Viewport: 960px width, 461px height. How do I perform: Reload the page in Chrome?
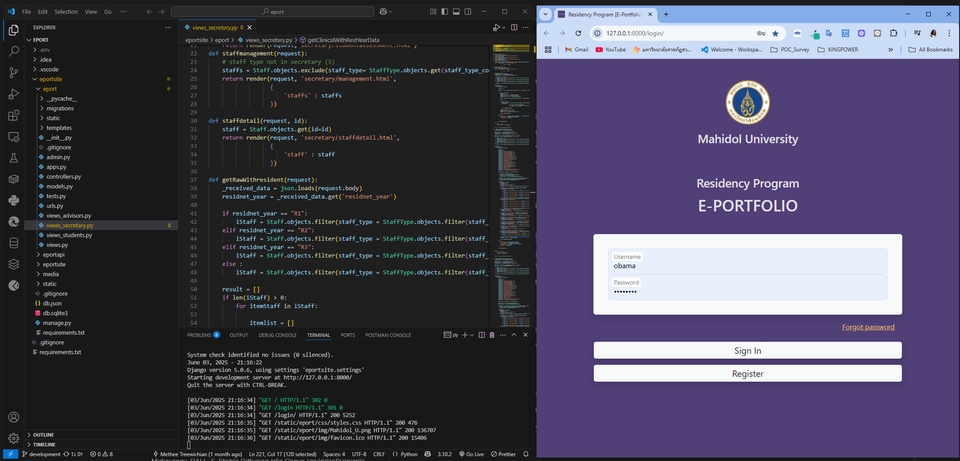point(578,33)
